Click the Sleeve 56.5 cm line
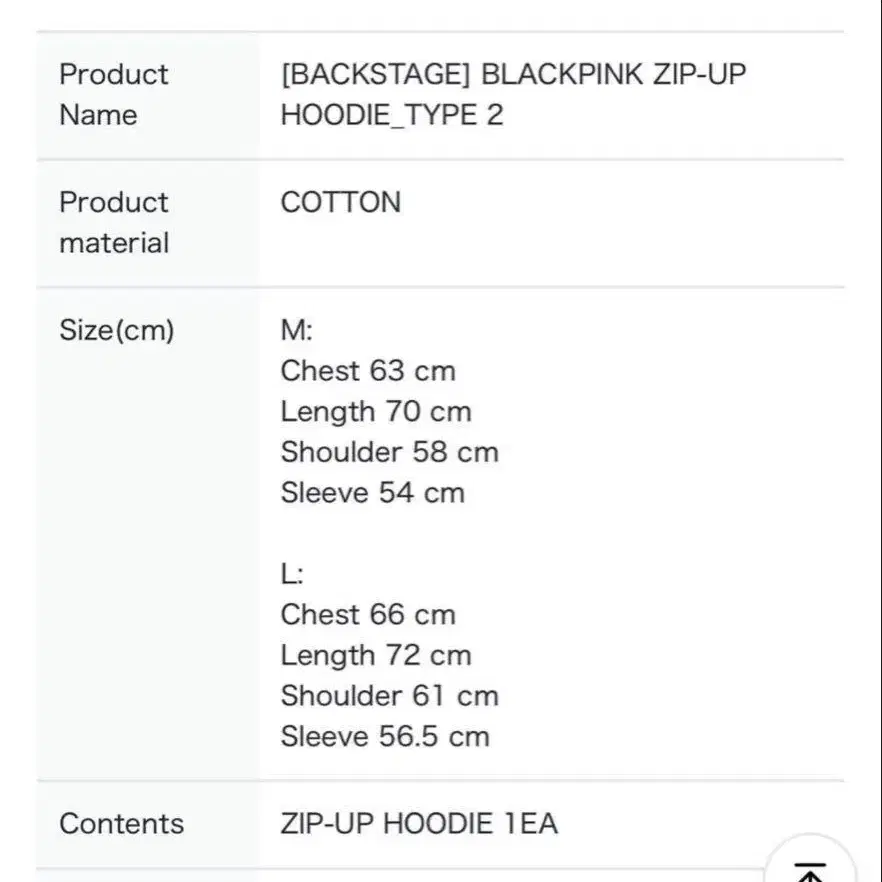This screenshot has width=882, height=882. pos(385,736)
